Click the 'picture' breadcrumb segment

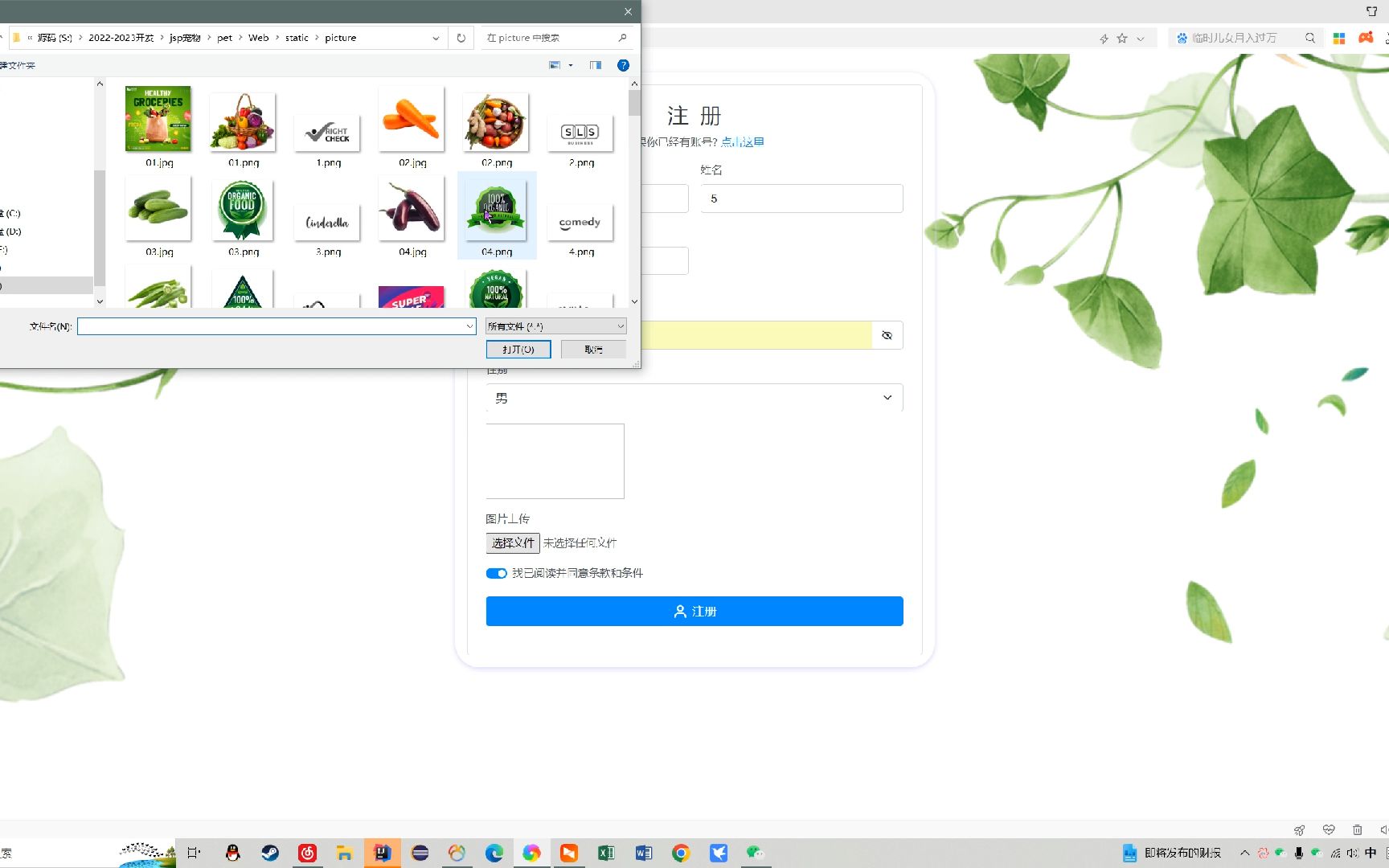340,38
